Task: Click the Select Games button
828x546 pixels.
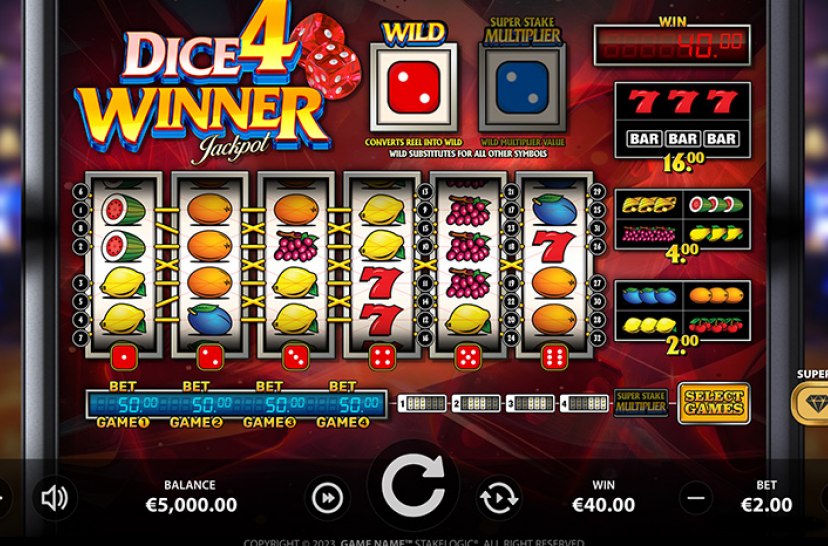Action: [x=713, y=403]
